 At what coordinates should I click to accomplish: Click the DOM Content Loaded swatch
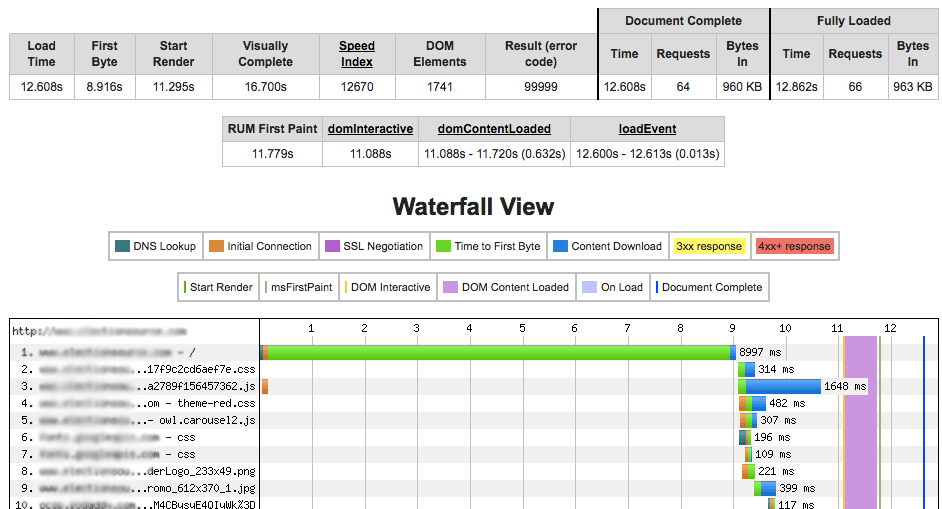tap(451, 287)
